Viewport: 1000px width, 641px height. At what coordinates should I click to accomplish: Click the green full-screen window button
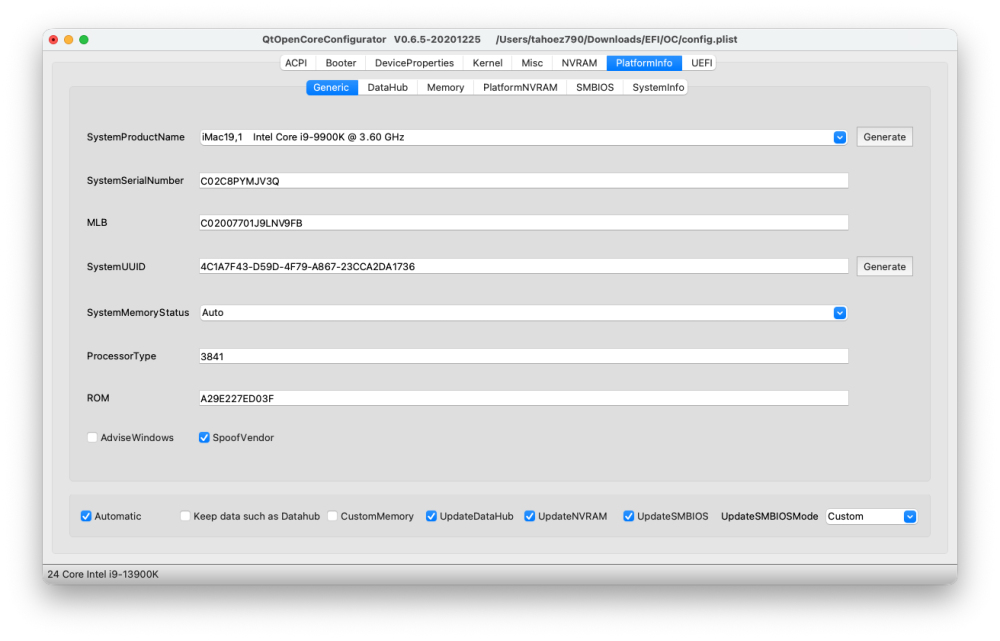pos(84,40)
